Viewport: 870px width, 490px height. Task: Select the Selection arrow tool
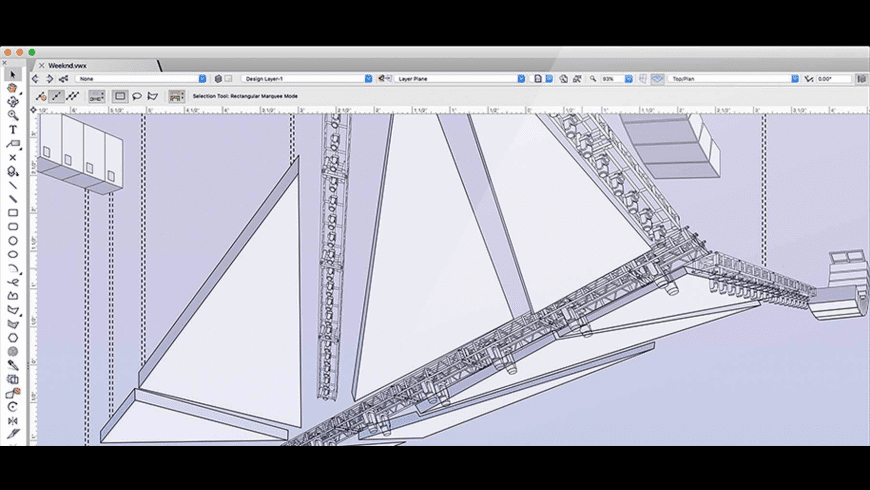coord(13,73)
